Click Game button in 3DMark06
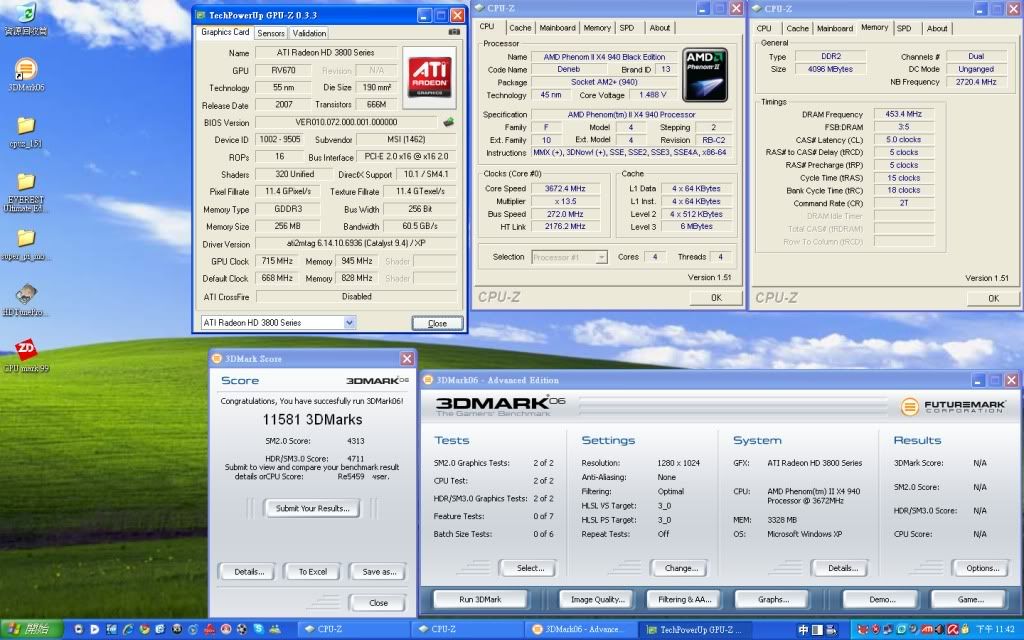Viewport: 1024px width, 640px height. pyautogui.click(x=970, y=599)
